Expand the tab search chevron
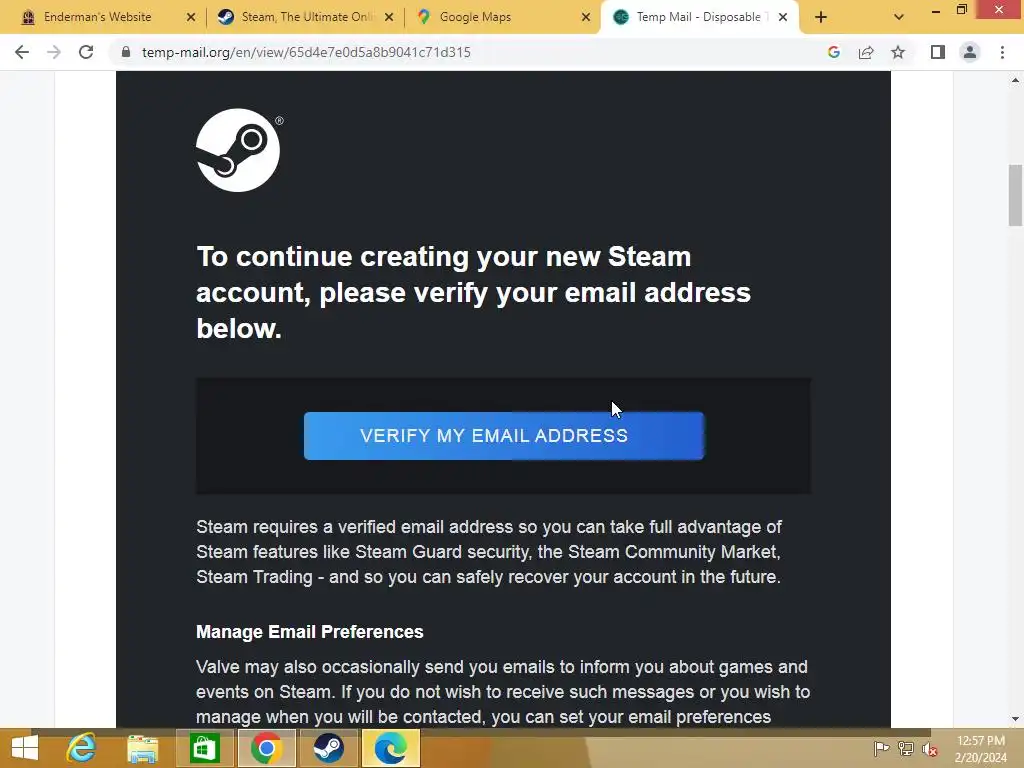Viewport: 1024px width, 768px height. 899,17
